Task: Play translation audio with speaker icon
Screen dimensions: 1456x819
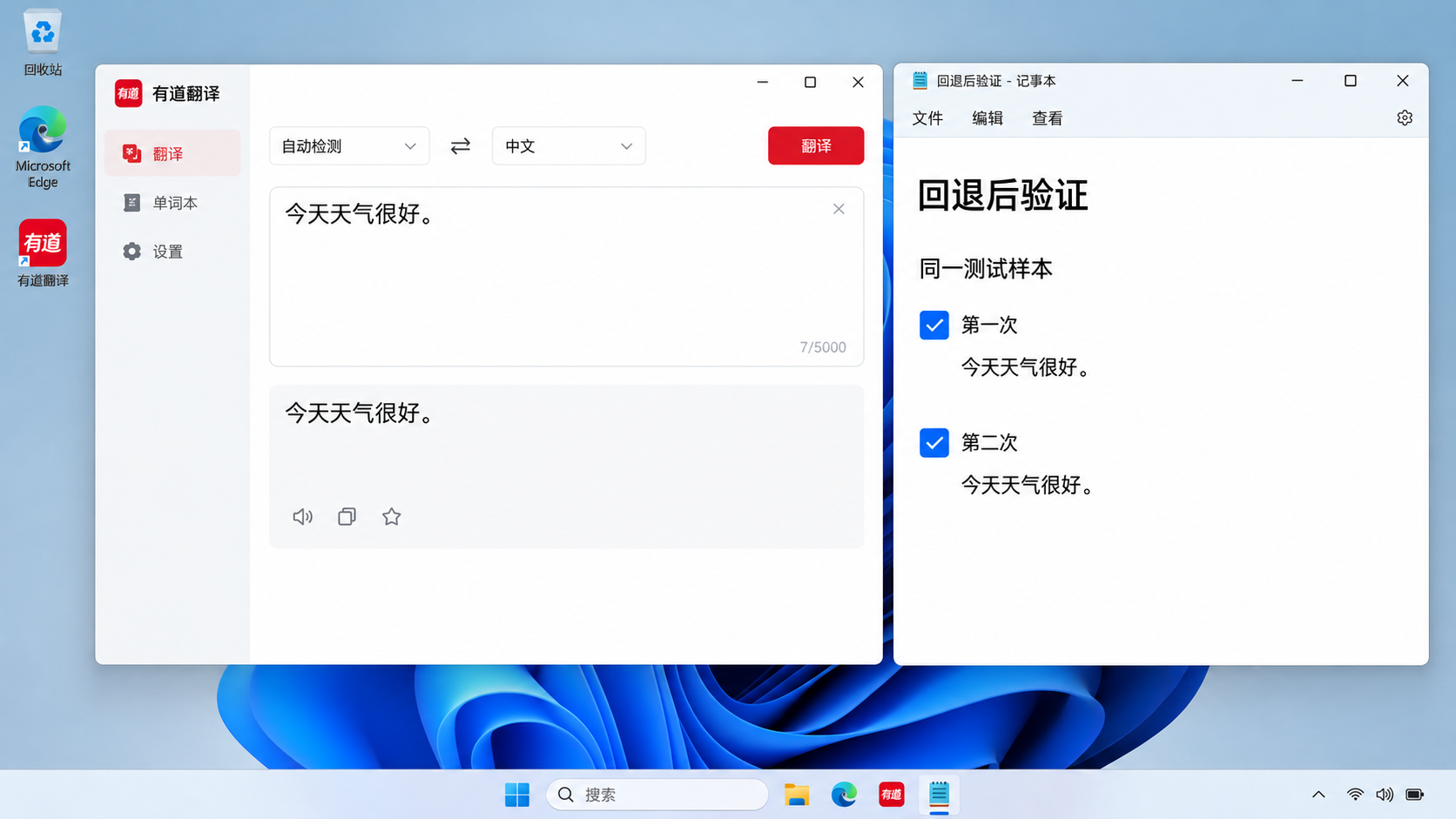Action: tap(302, 517)
